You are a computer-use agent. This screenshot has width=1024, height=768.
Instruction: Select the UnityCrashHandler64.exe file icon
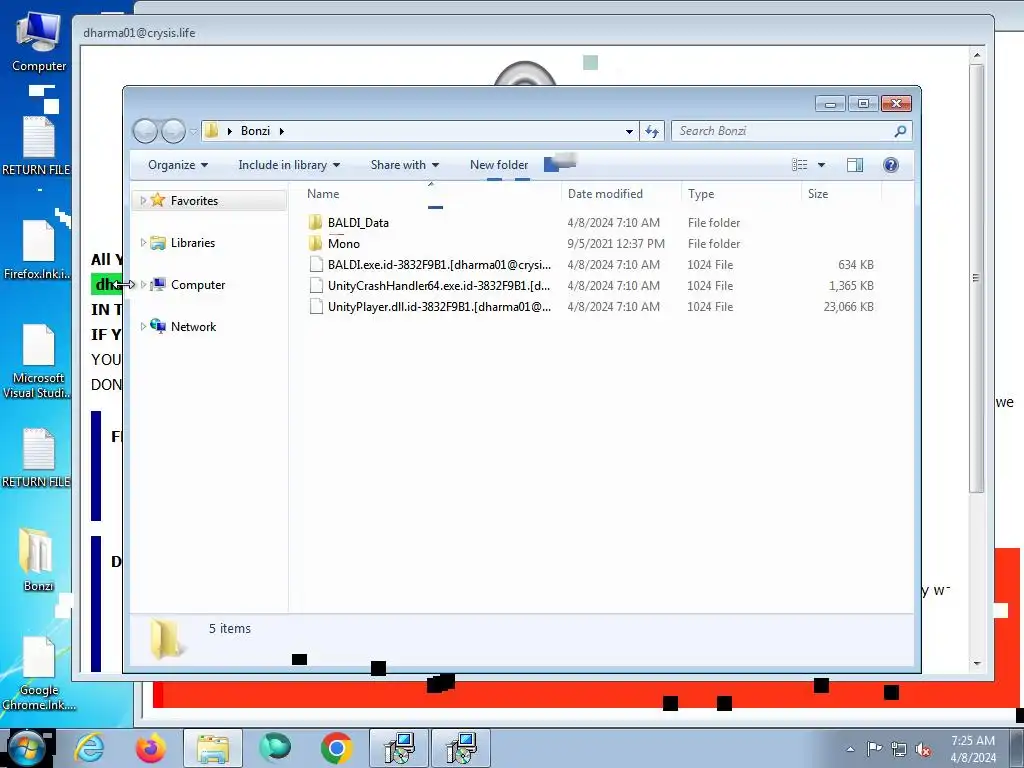click(x=316, y=285)
